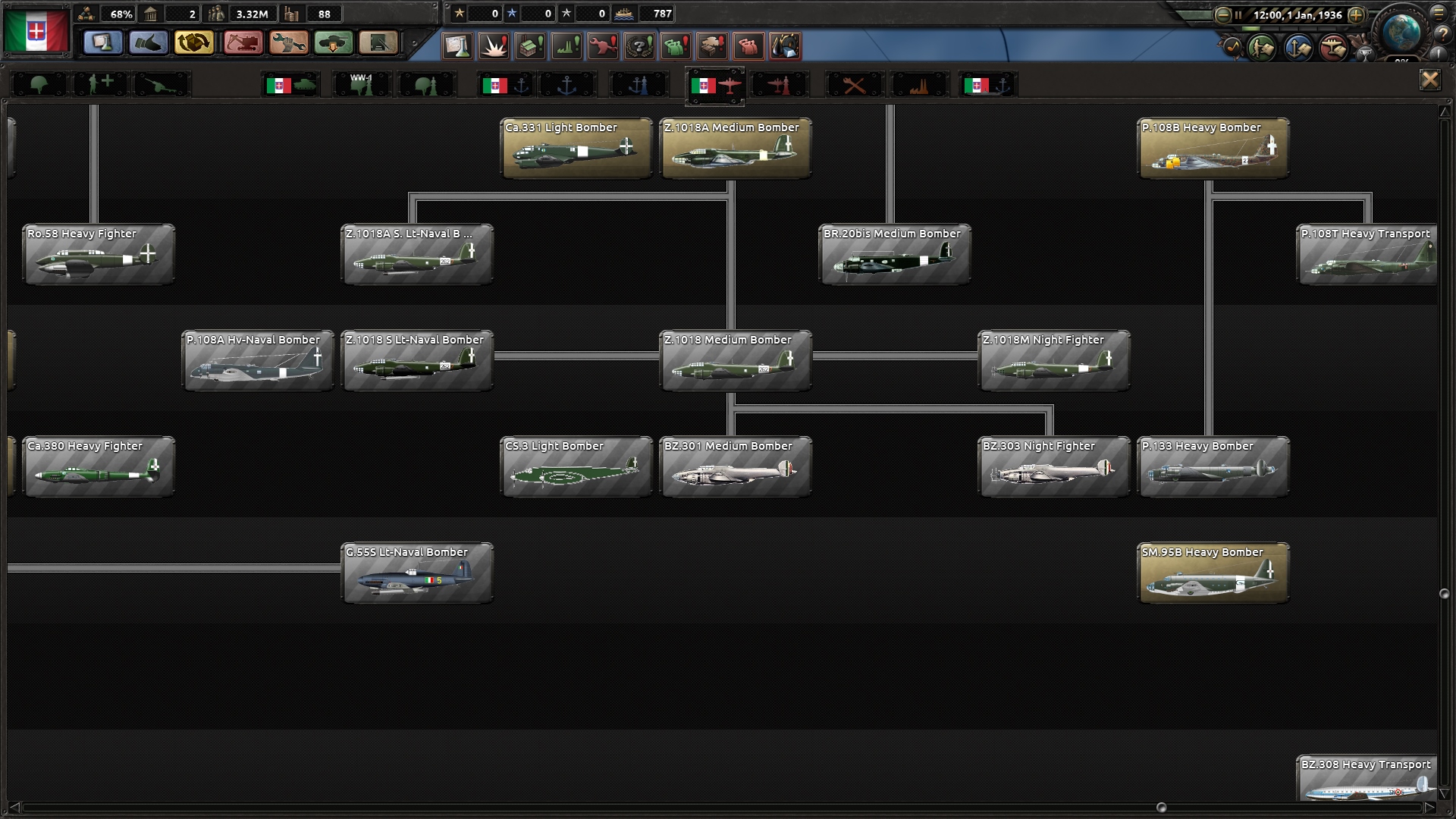Image resolution: width=1456 pixels, height=819 pixels.
Task: Select P.108A Hv-Naval Bomber technology
Action: click(x=258, y=360)
